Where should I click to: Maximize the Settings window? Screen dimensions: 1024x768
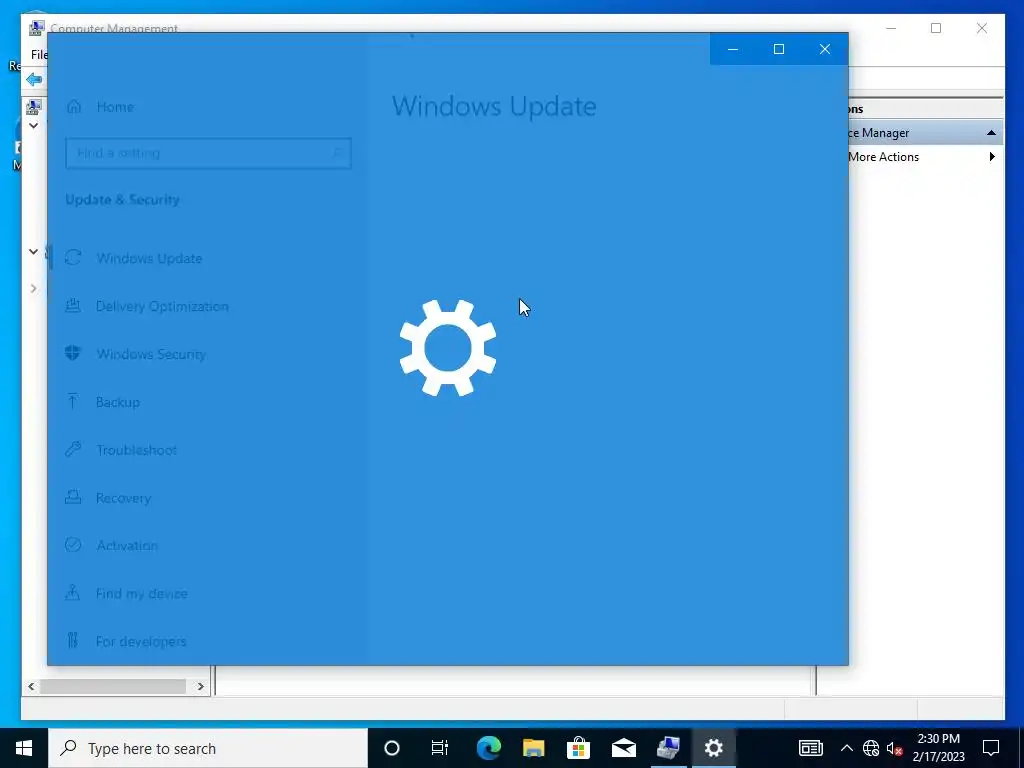click(778, 49)
